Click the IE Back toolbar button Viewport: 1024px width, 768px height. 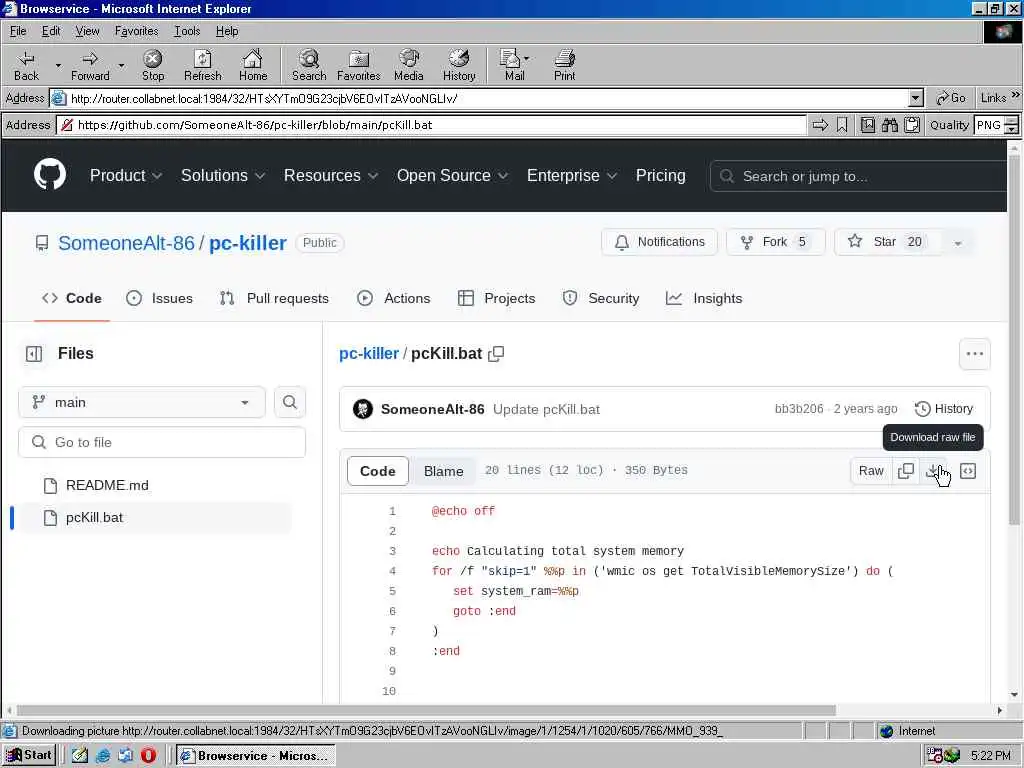[26, 66]
